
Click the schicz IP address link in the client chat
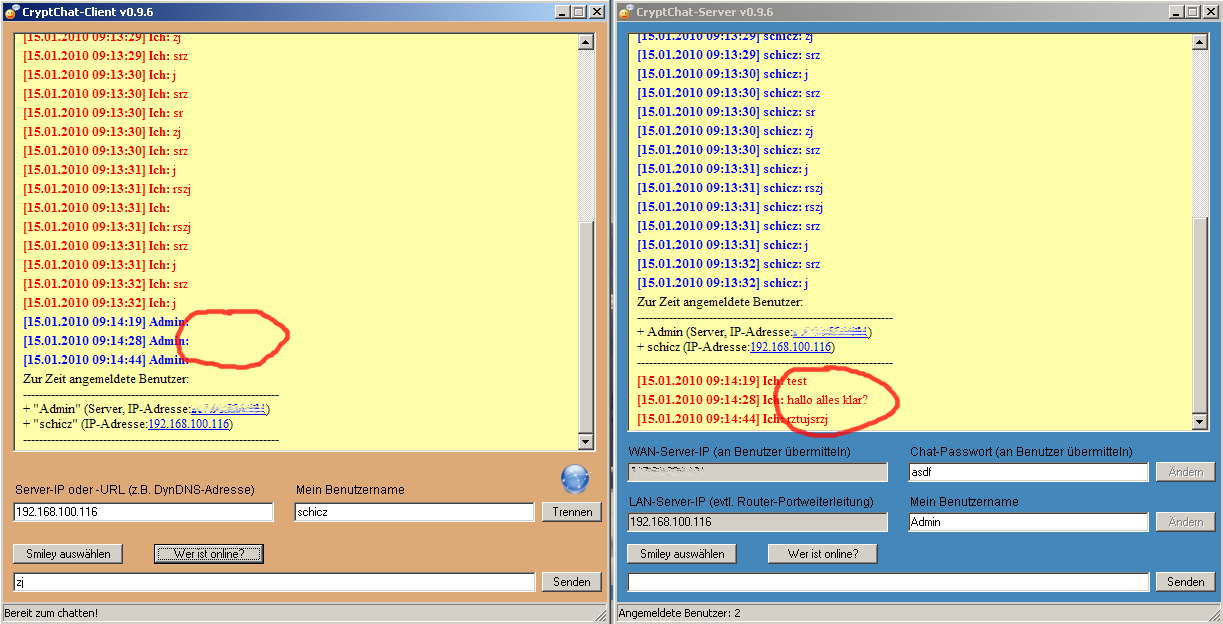pos(189,424)
